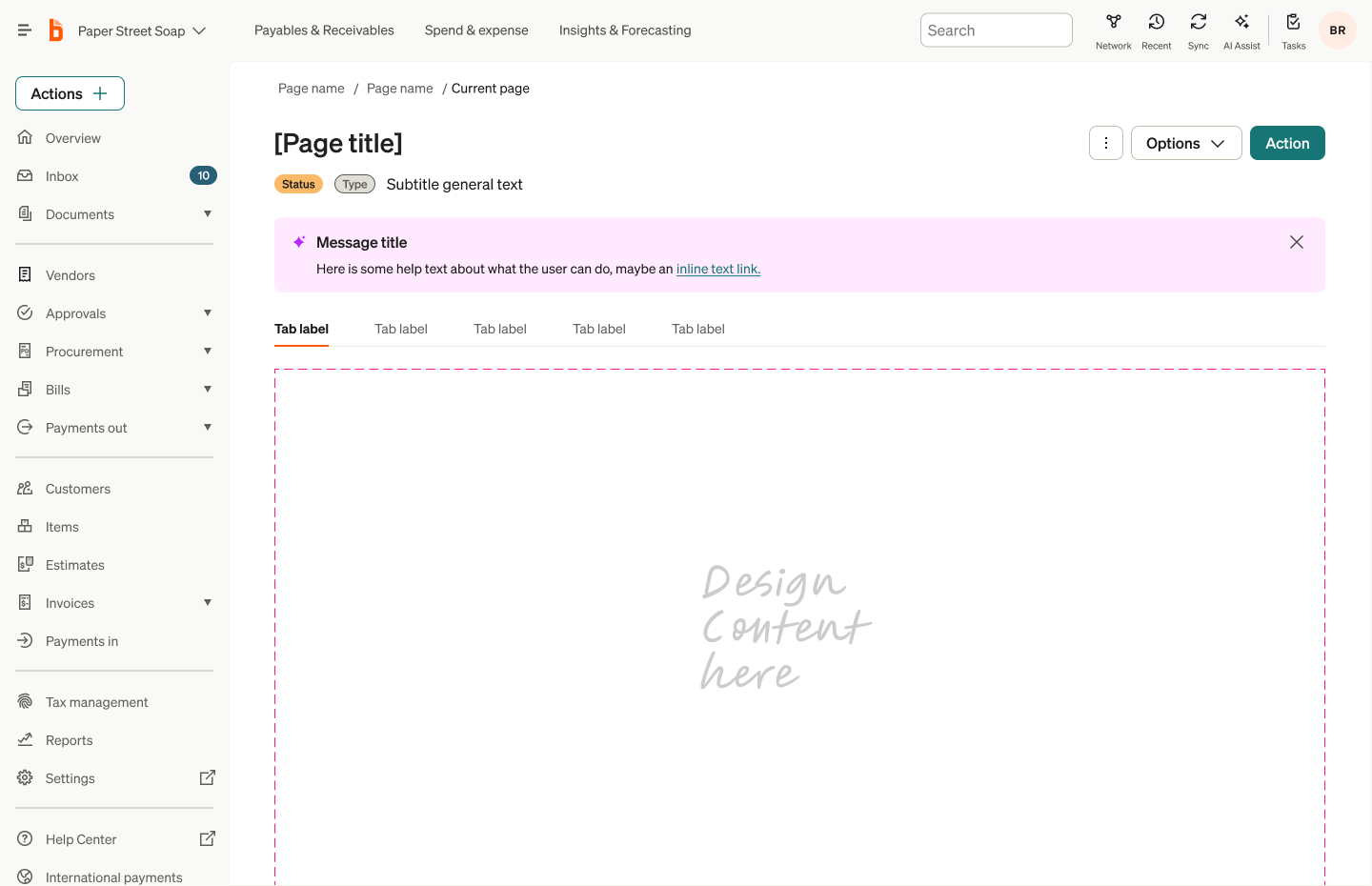Open the Inbox from the sidebar
The height and width of the screenshot is (886, 1372).
[x=62, y=175]
